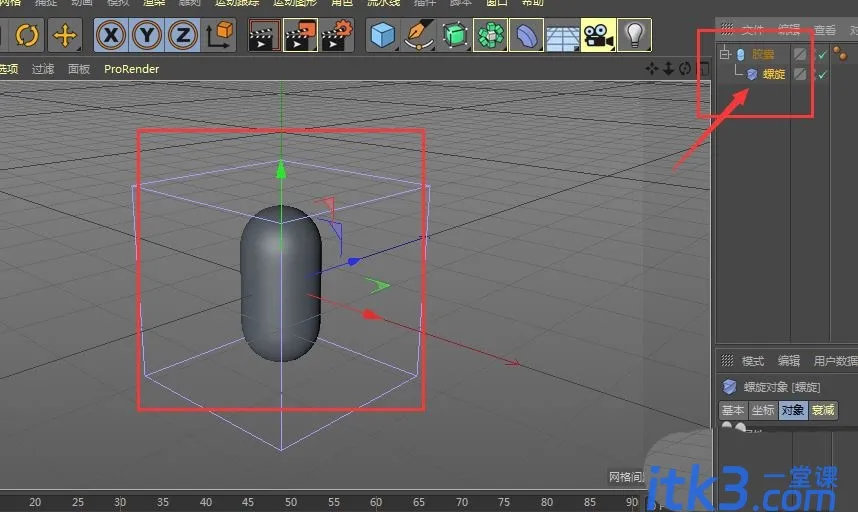This screenshot has height=512, width=858.
Task: Open the Bend deformer icon
Action: [526, 36]
